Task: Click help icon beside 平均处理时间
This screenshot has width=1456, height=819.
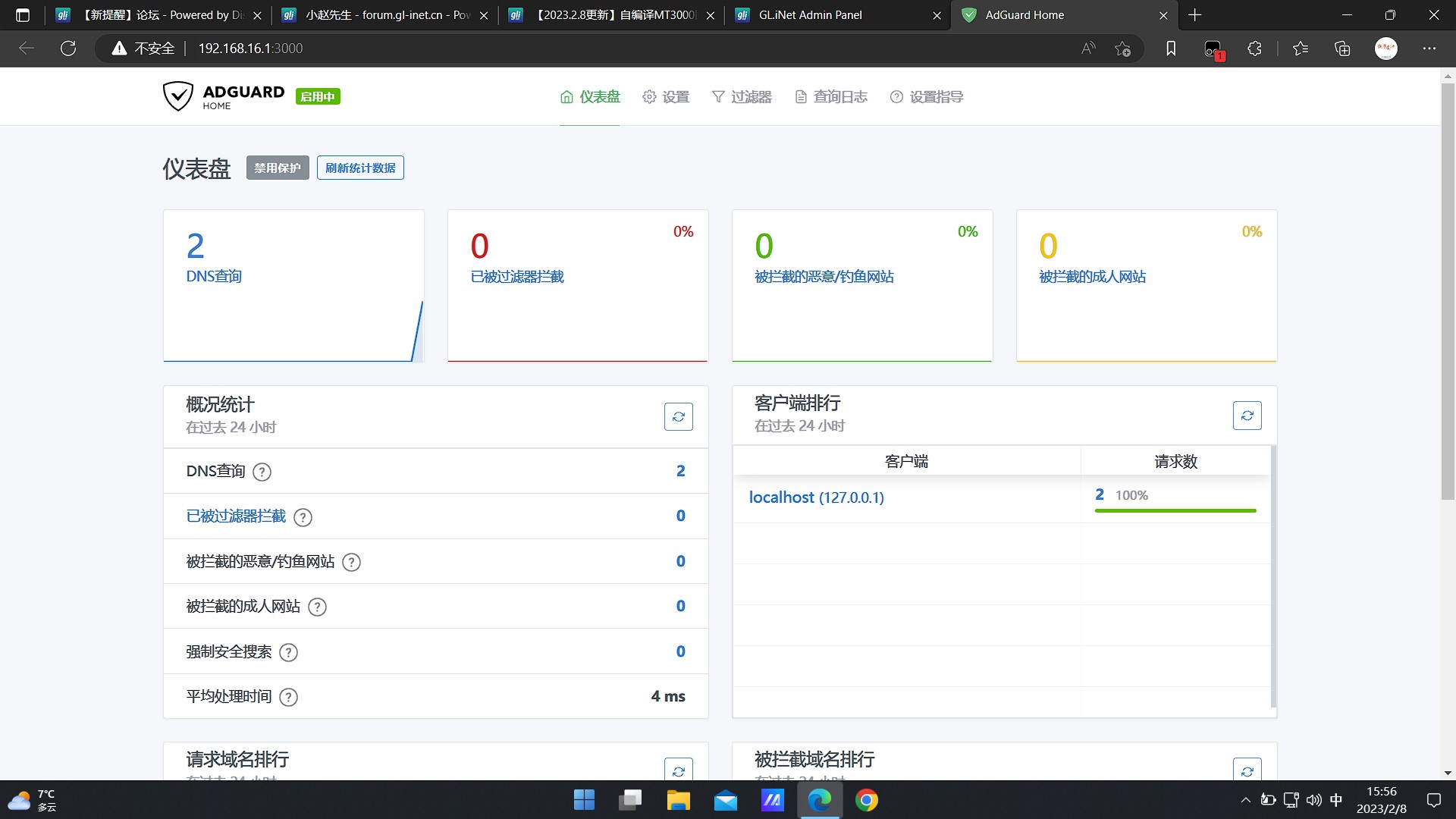Action: tap(288, 697)
